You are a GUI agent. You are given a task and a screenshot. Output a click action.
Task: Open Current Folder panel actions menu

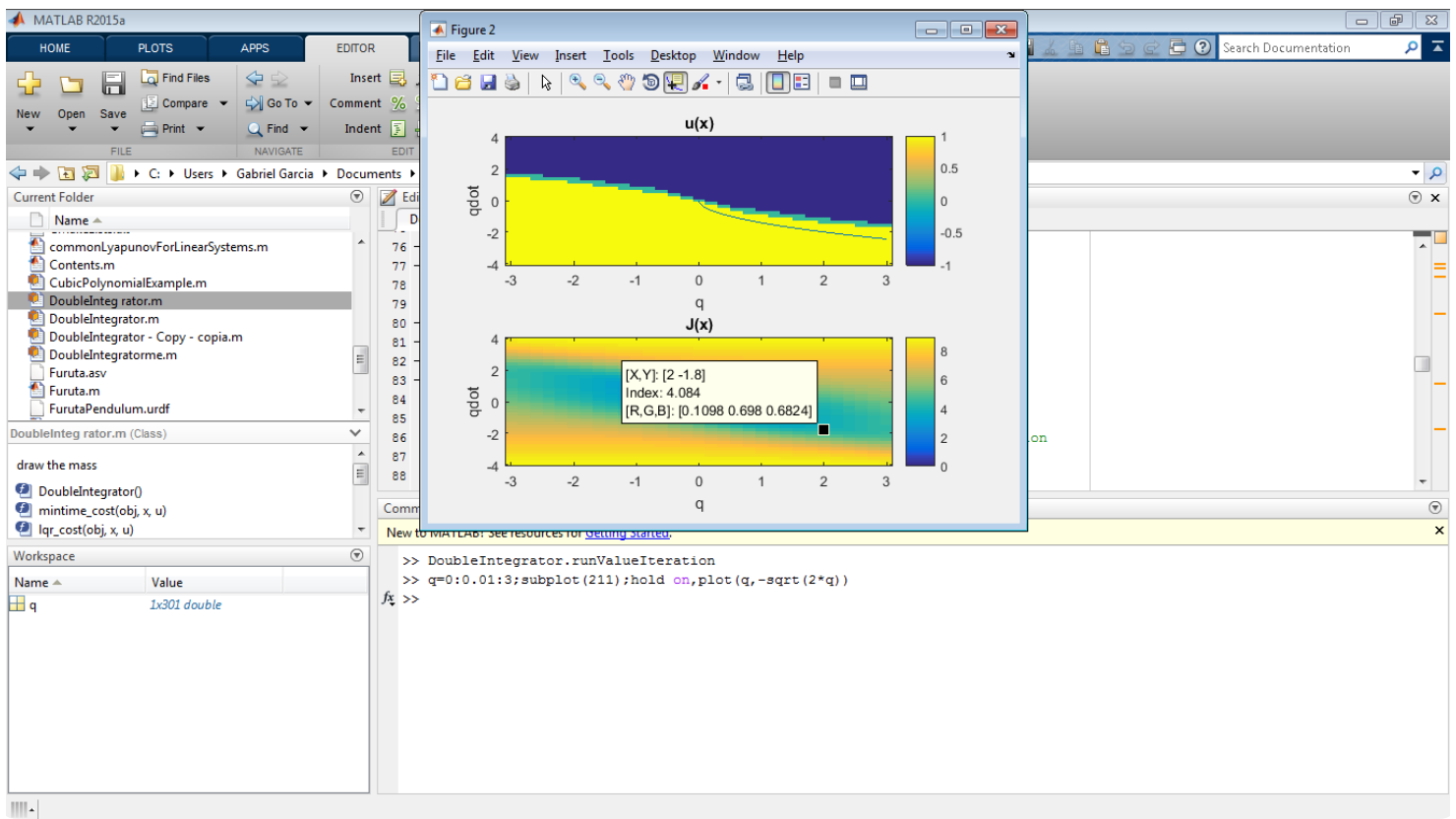coord(357,197)
